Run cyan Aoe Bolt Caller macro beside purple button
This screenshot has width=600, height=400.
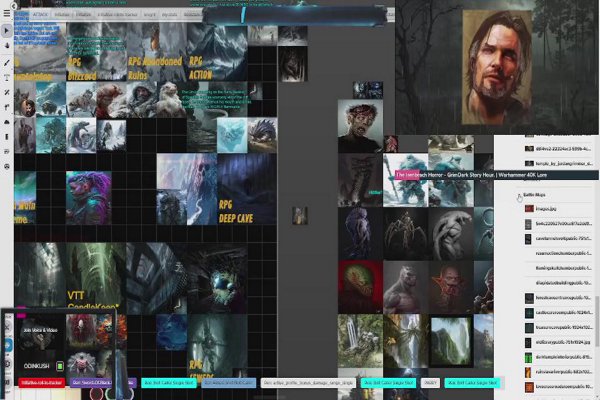[x=169, y=383]
